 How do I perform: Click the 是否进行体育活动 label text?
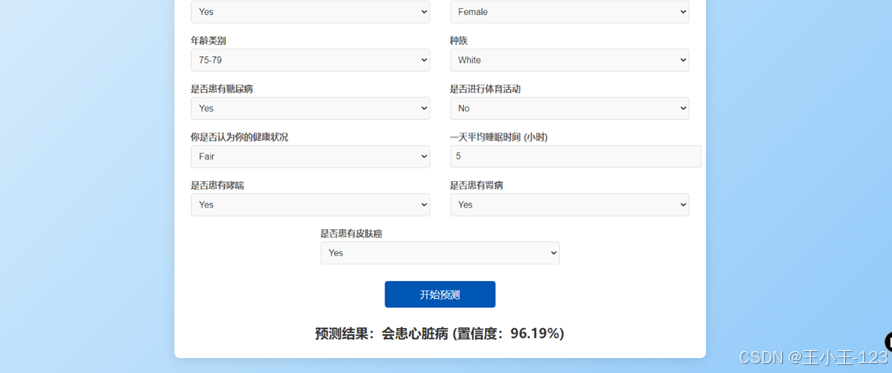click(x=485, y=89)
